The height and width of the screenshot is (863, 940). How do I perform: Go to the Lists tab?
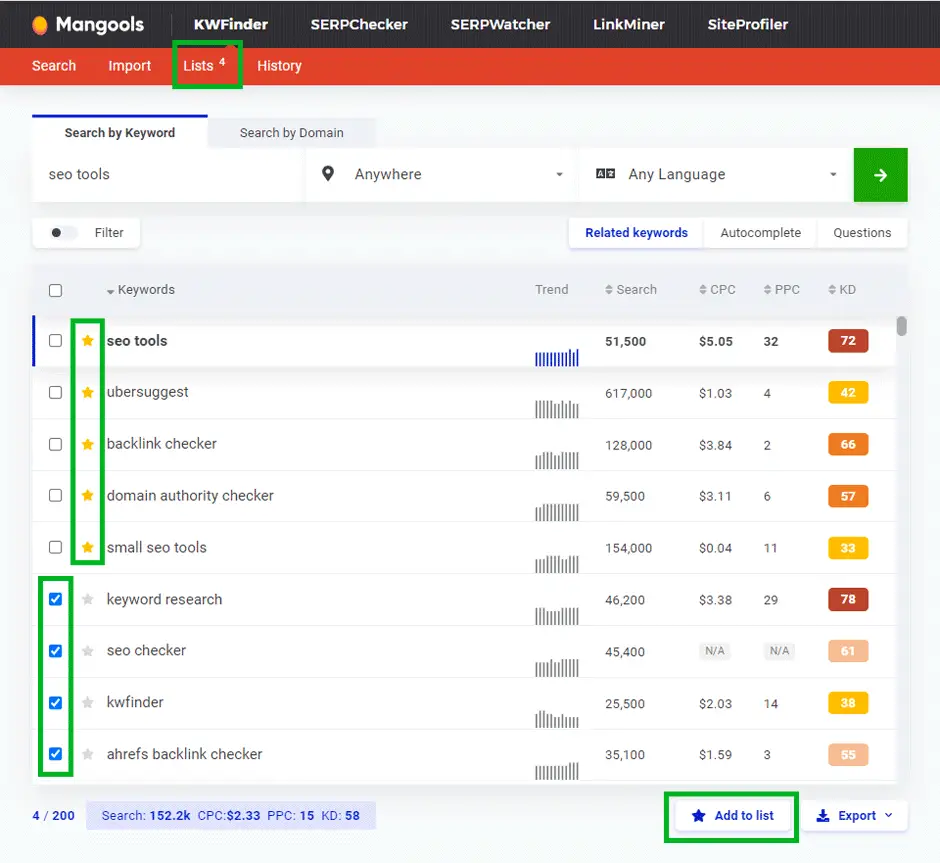(x=204, y=65)
